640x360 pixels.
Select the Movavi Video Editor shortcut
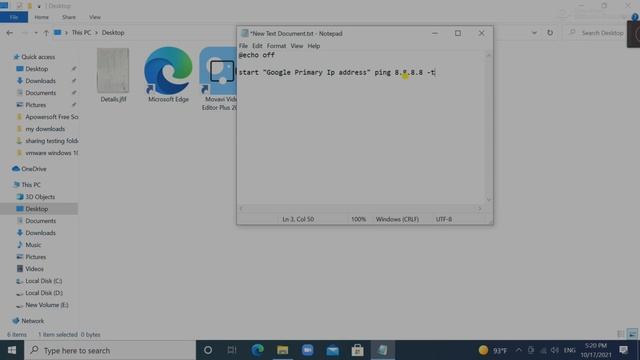click(x=218, y=78)
